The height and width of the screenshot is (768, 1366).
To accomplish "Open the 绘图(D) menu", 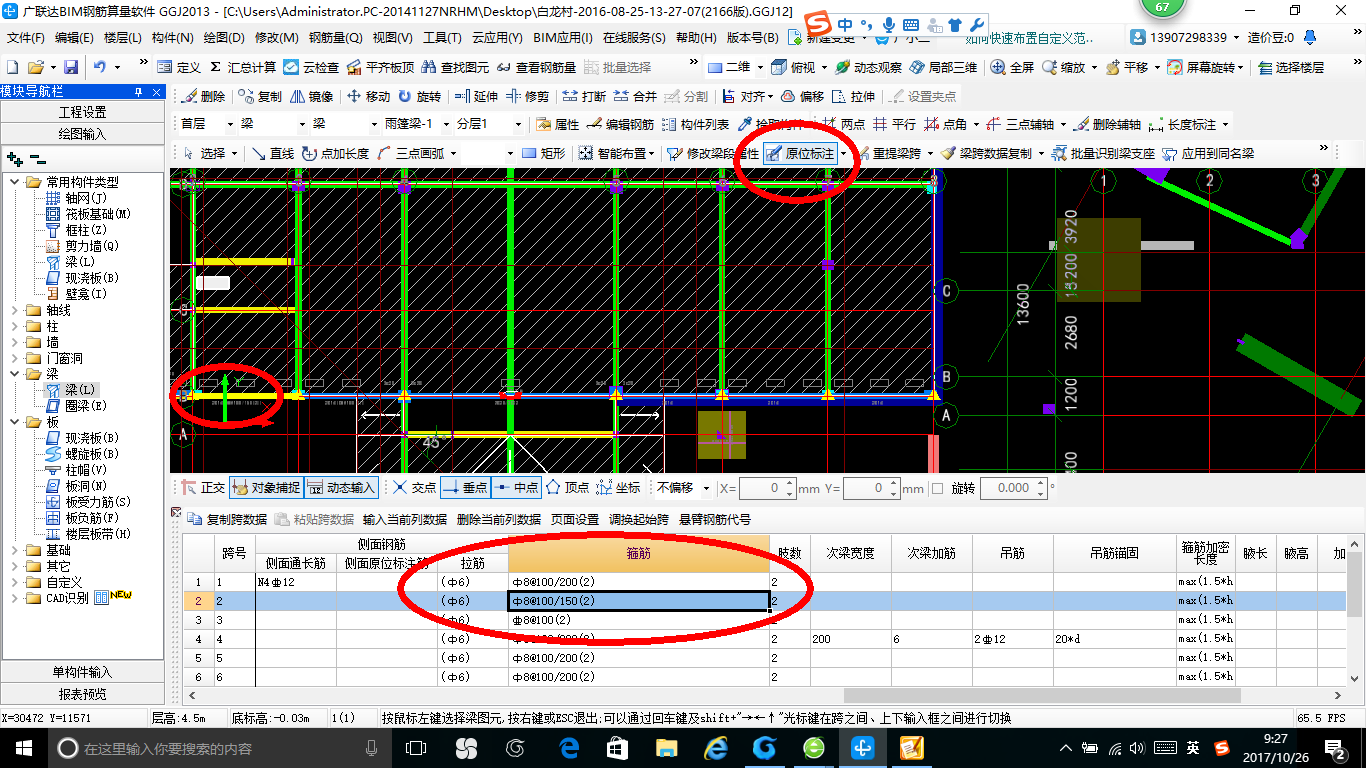I will (x=224, y=38).
